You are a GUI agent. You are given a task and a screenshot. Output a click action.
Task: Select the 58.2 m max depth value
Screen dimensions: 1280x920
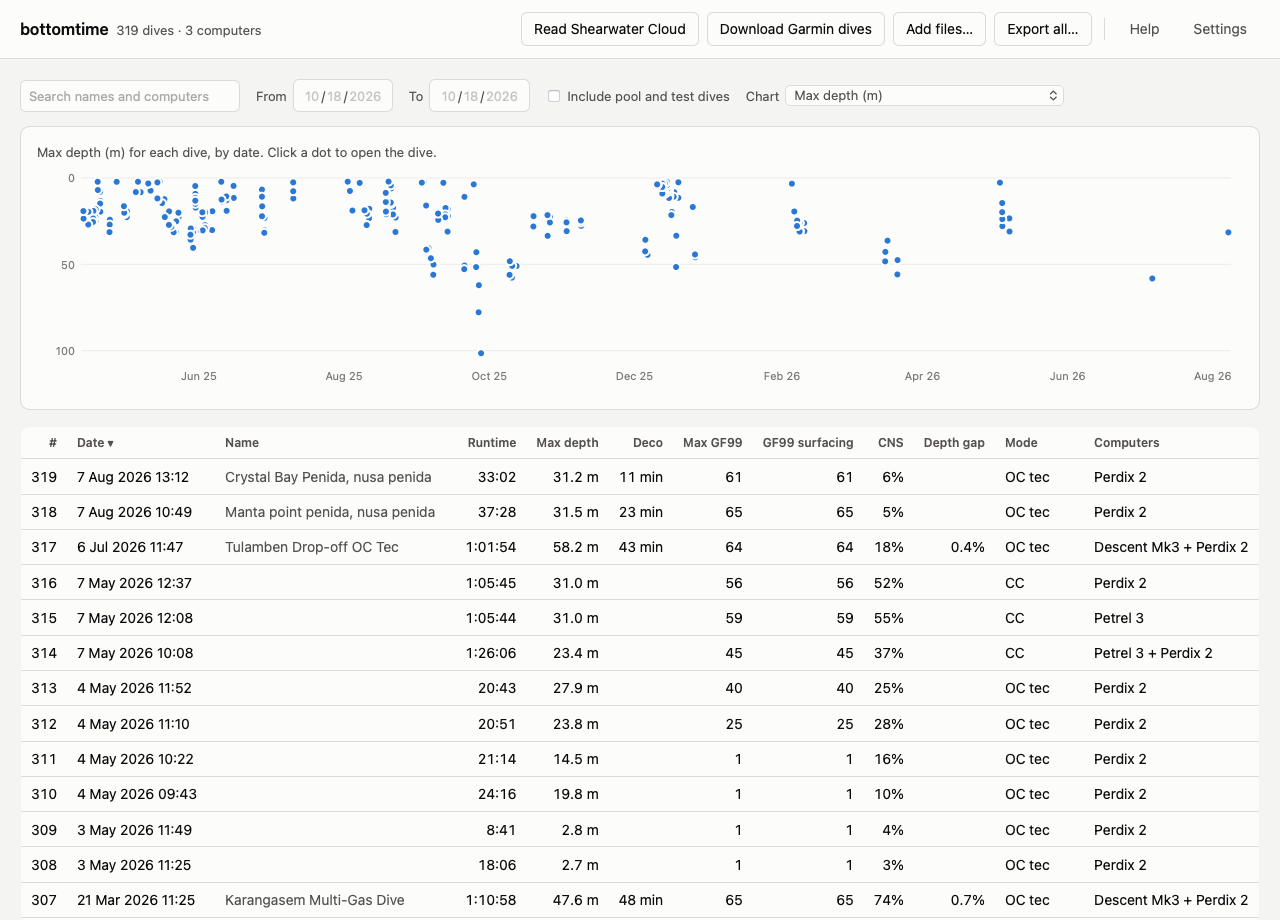(576, 547)
